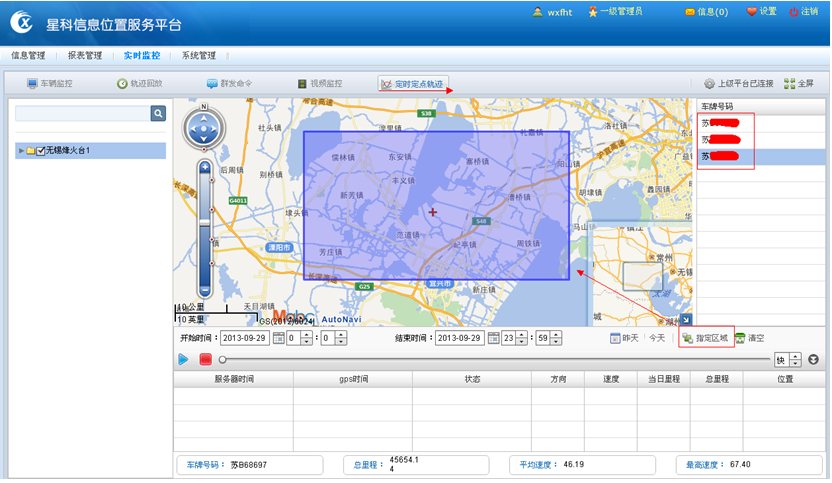The image size is (832, 483).
Task: Click the map zoom-in plus button
Action: pos(205,167)
